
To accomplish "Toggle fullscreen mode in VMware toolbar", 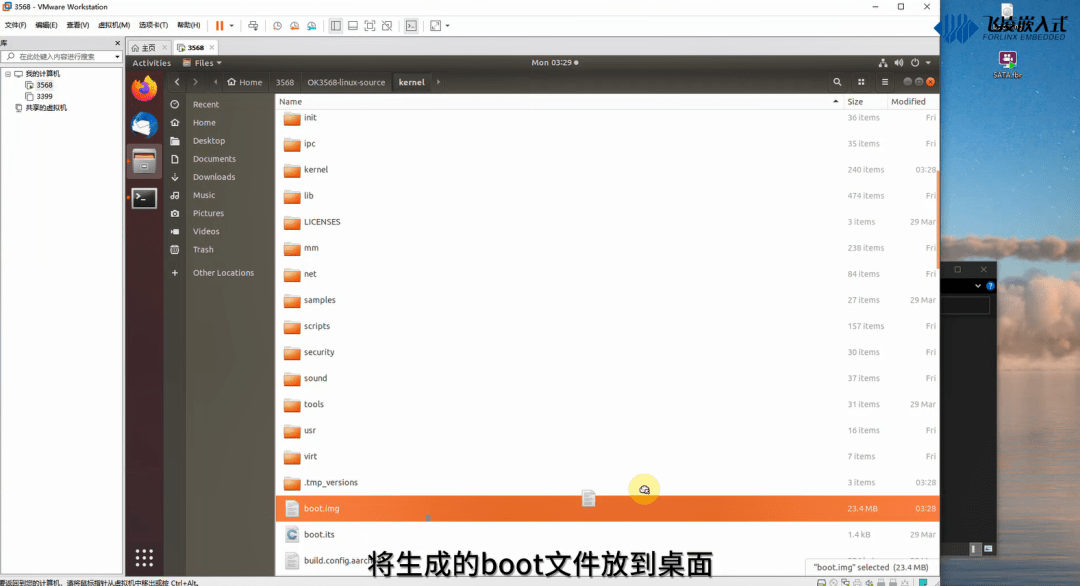I will (x=369, y=25).
